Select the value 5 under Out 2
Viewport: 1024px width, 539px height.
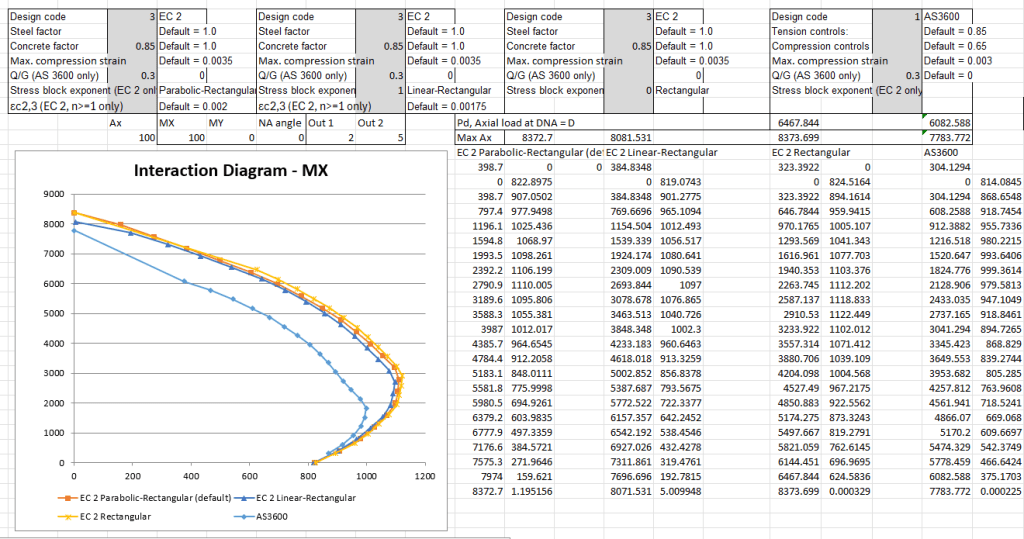[x=400, y=136]
